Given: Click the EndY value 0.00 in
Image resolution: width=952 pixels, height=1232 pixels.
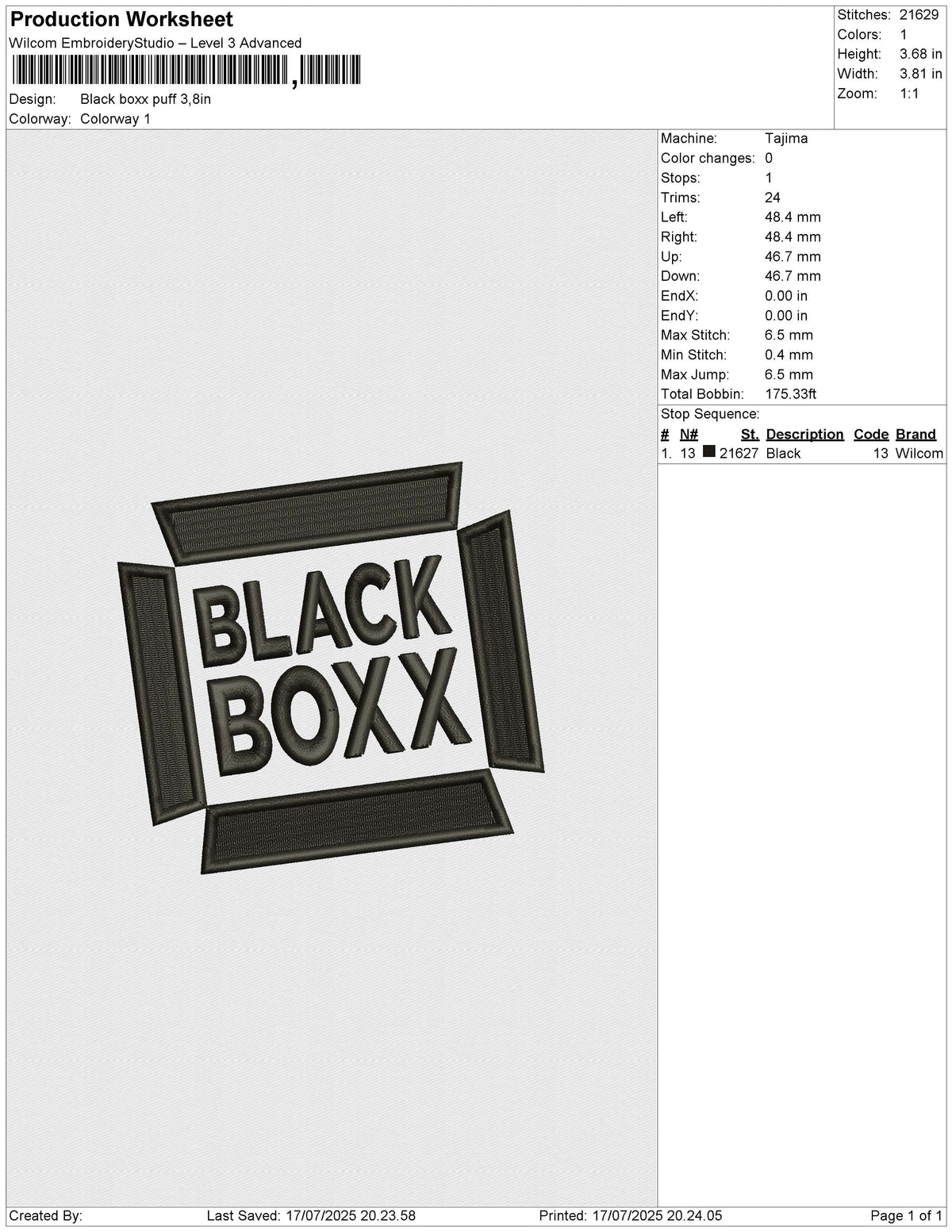Looking at the screenshot, I should tap(786, 316).
